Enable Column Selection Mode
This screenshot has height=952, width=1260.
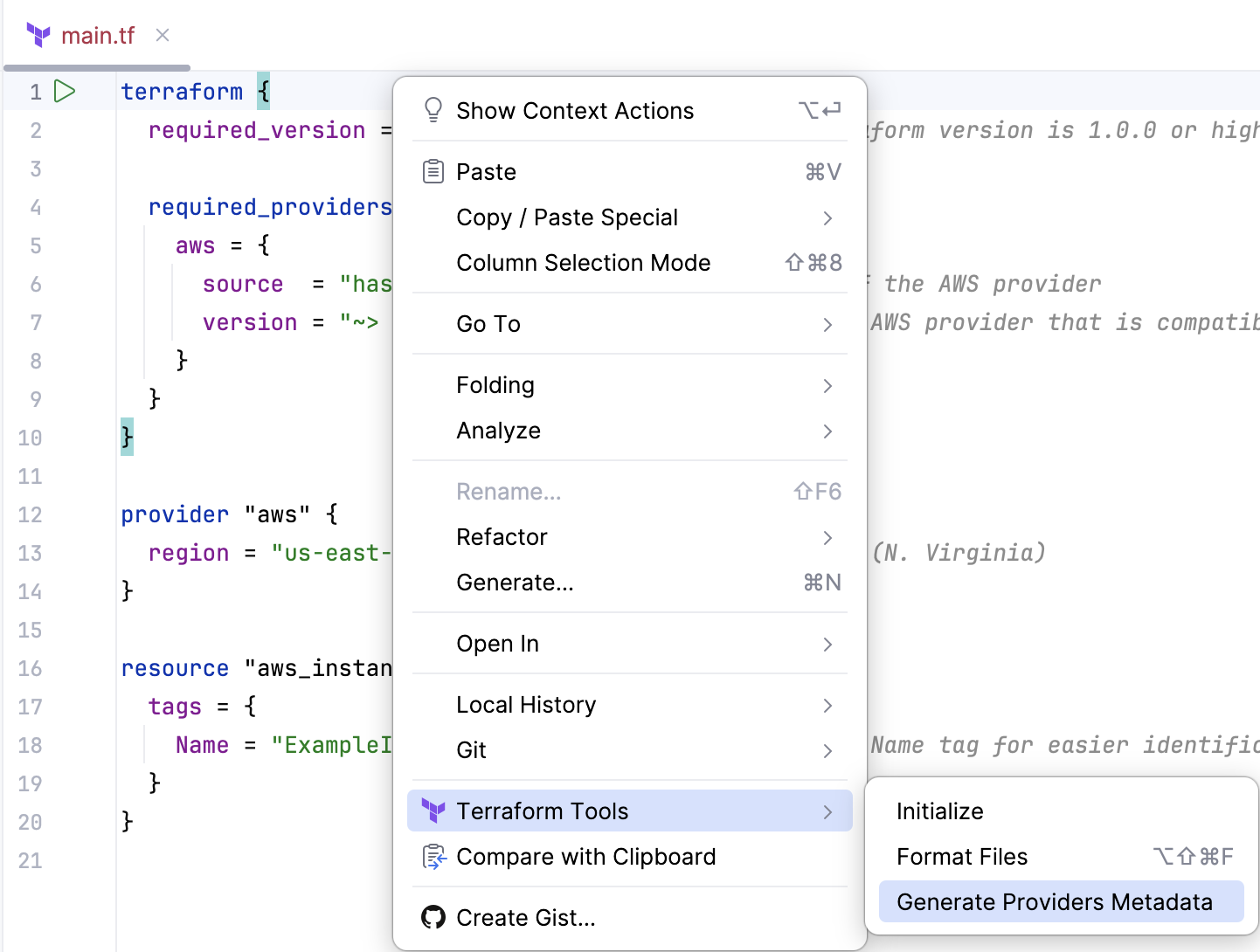point(583,263)
